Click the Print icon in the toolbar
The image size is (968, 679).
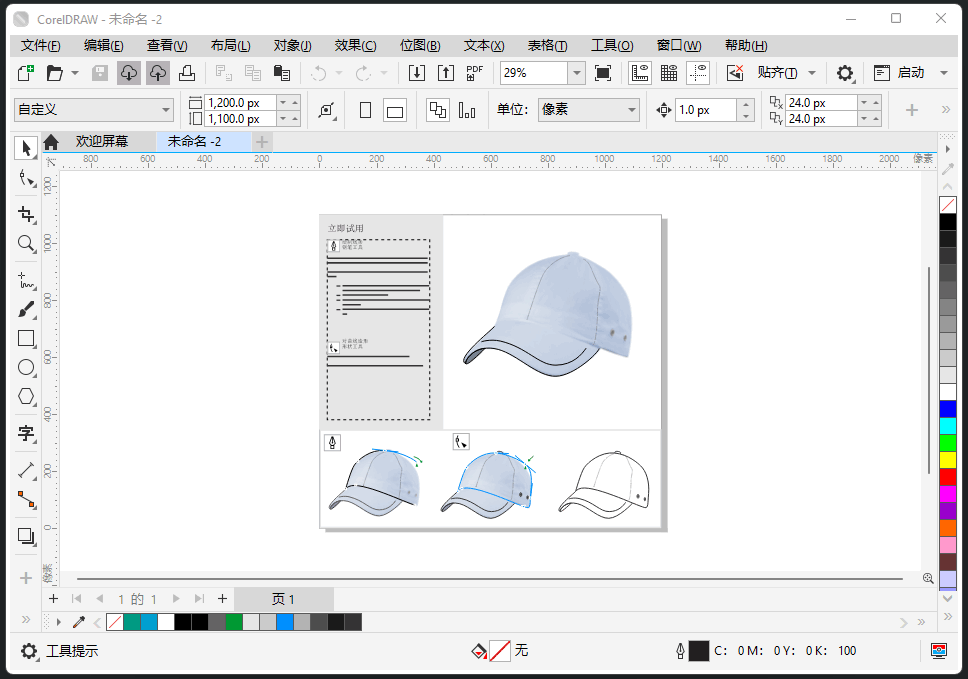click(187, 73)
